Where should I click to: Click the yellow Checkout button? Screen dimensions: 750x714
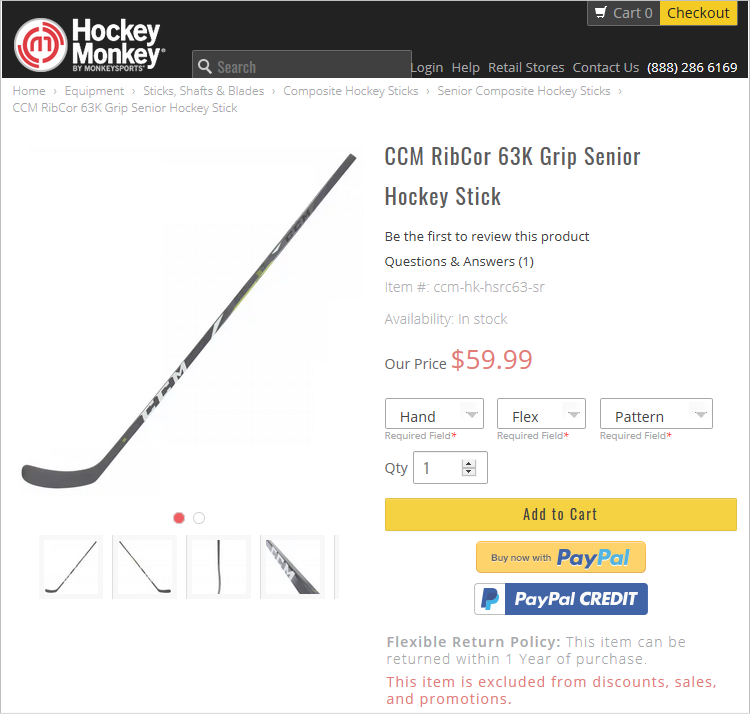point(698,13)
